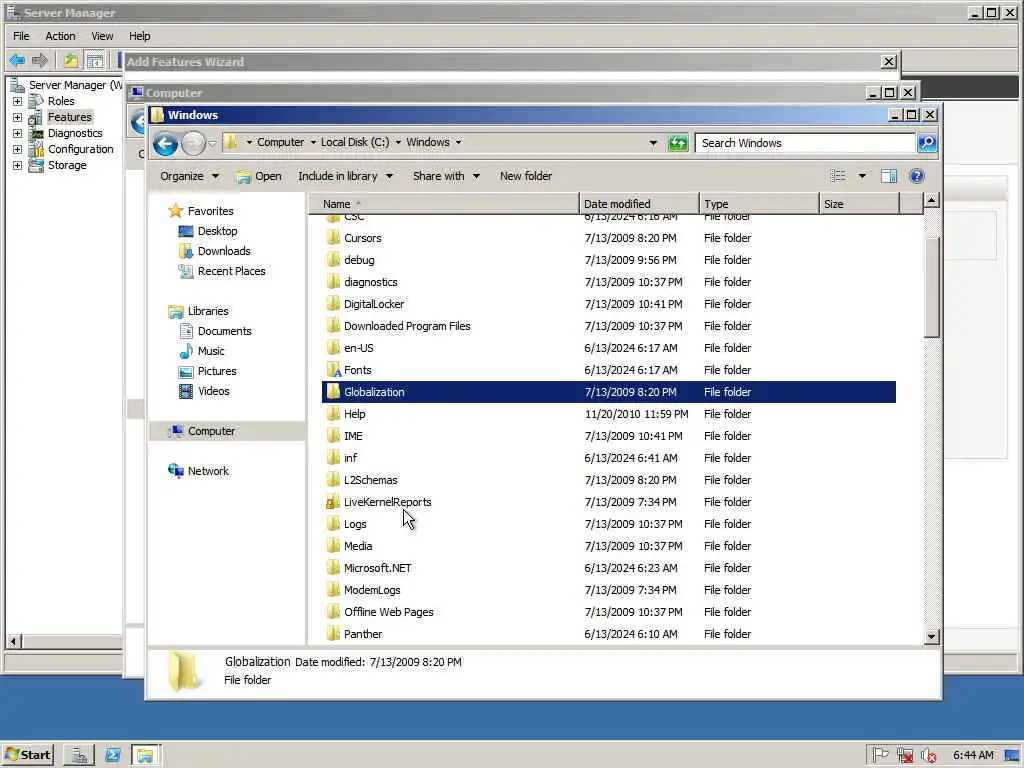Open the Music library
This screenshot has height=768, width=1024.
tap(211, 351)
